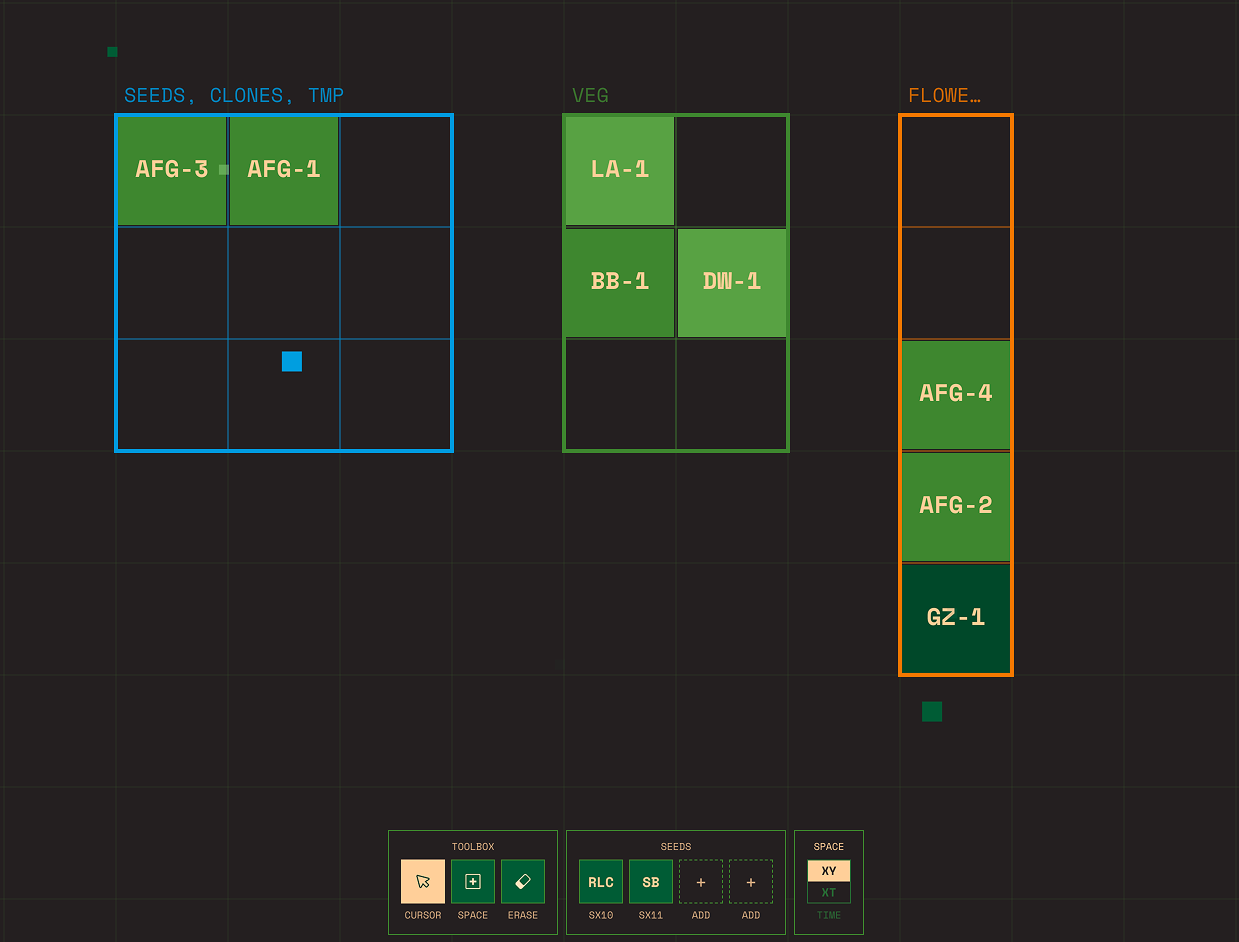Select the AFG-1 plant cell

(283, 170)
